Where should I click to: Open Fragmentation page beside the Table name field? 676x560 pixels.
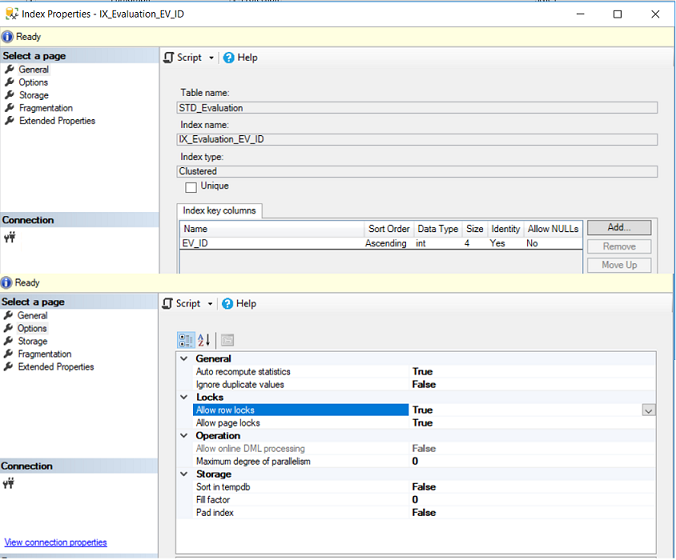(45, 108)
